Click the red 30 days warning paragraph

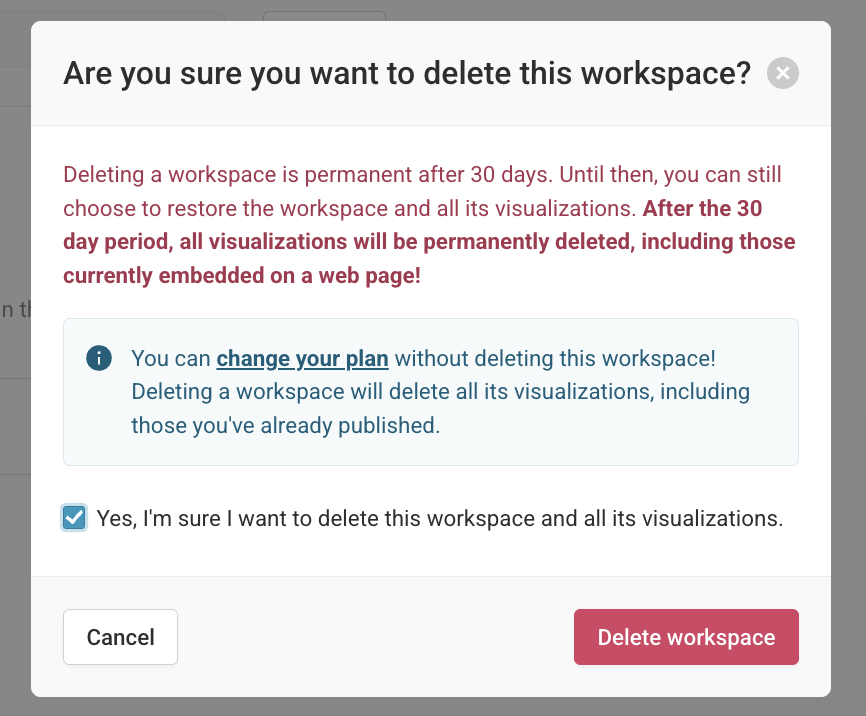(429, 225)
